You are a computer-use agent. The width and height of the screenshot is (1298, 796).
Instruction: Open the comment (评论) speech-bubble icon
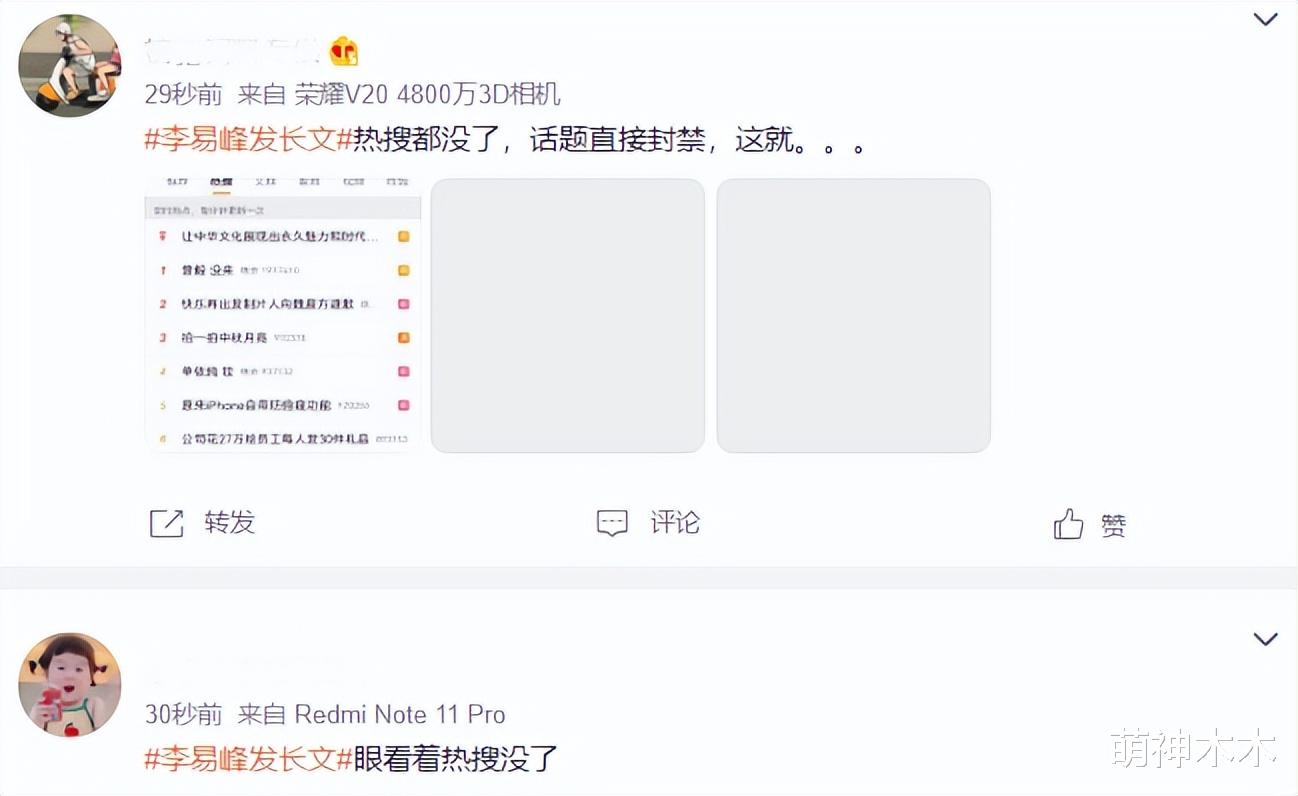click(x=612, y=523)
